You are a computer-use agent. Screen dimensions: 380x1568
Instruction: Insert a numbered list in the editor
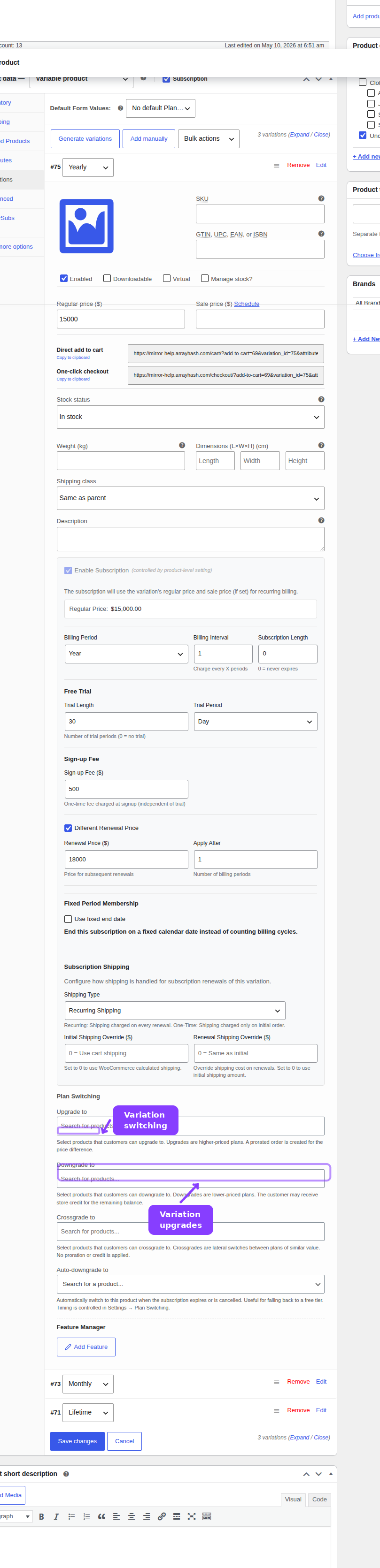click(x=86, y=1517)
